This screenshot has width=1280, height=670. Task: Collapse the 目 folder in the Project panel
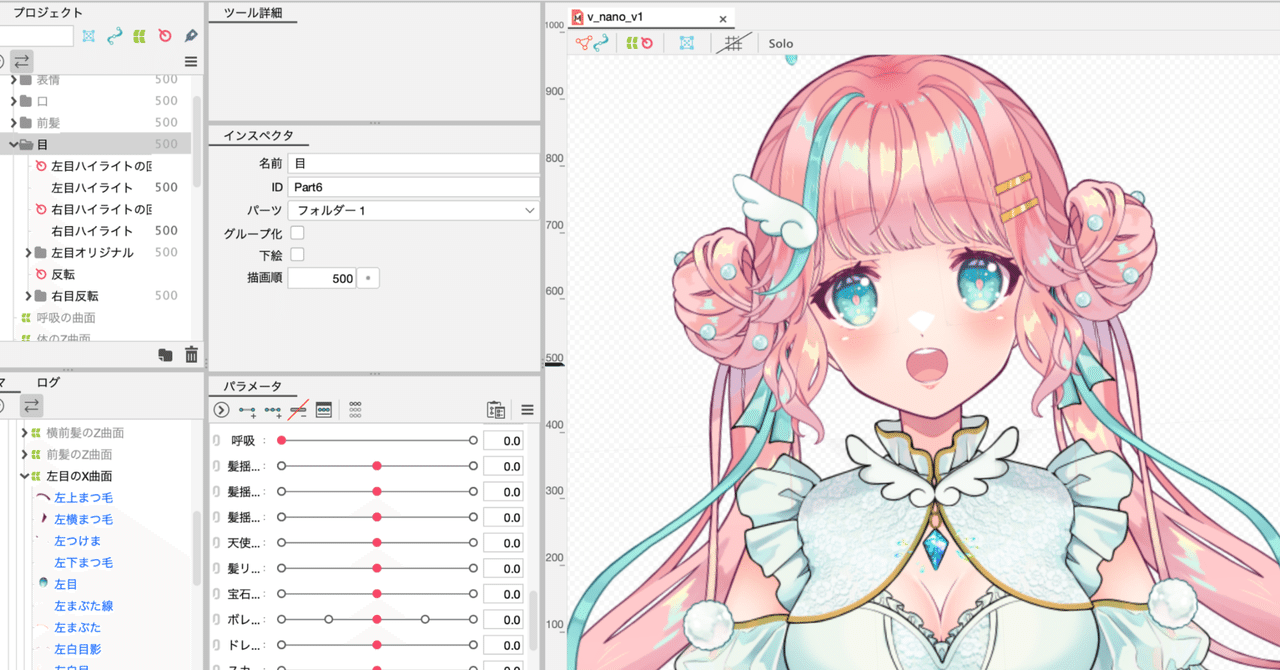(x=15, y=144)
